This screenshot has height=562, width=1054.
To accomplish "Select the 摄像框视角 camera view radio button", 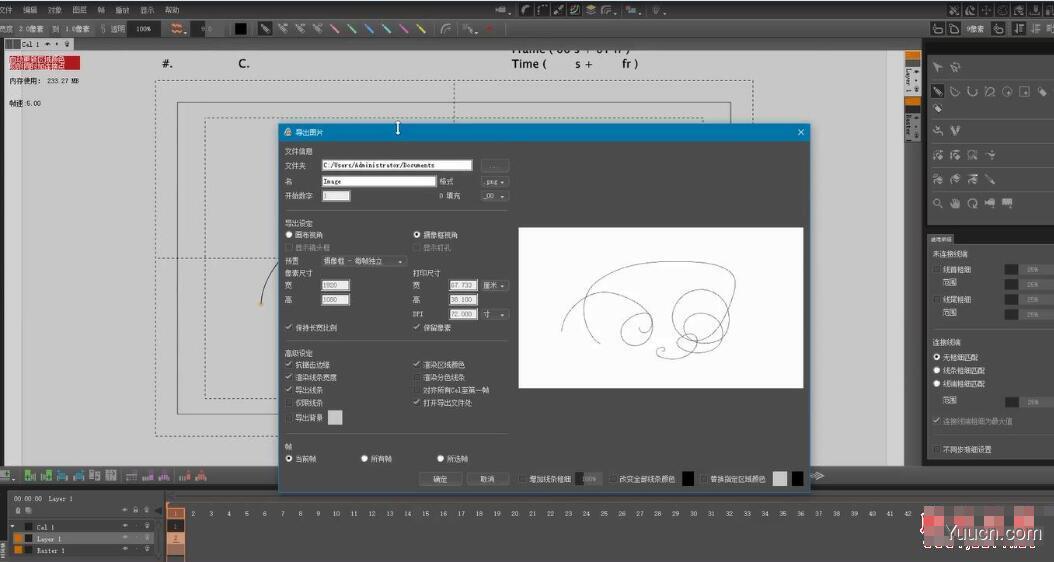I will coord(417,235).
